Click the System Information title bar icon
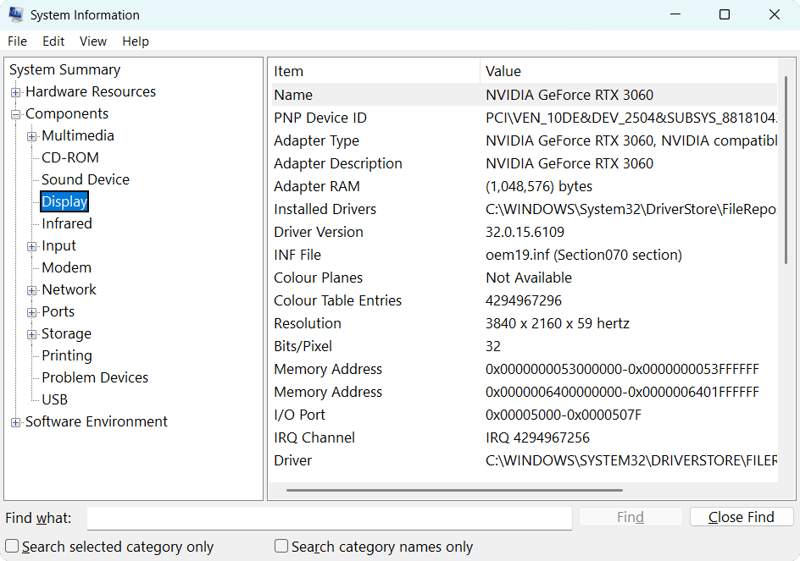800x561 pixels. point(16,15)
